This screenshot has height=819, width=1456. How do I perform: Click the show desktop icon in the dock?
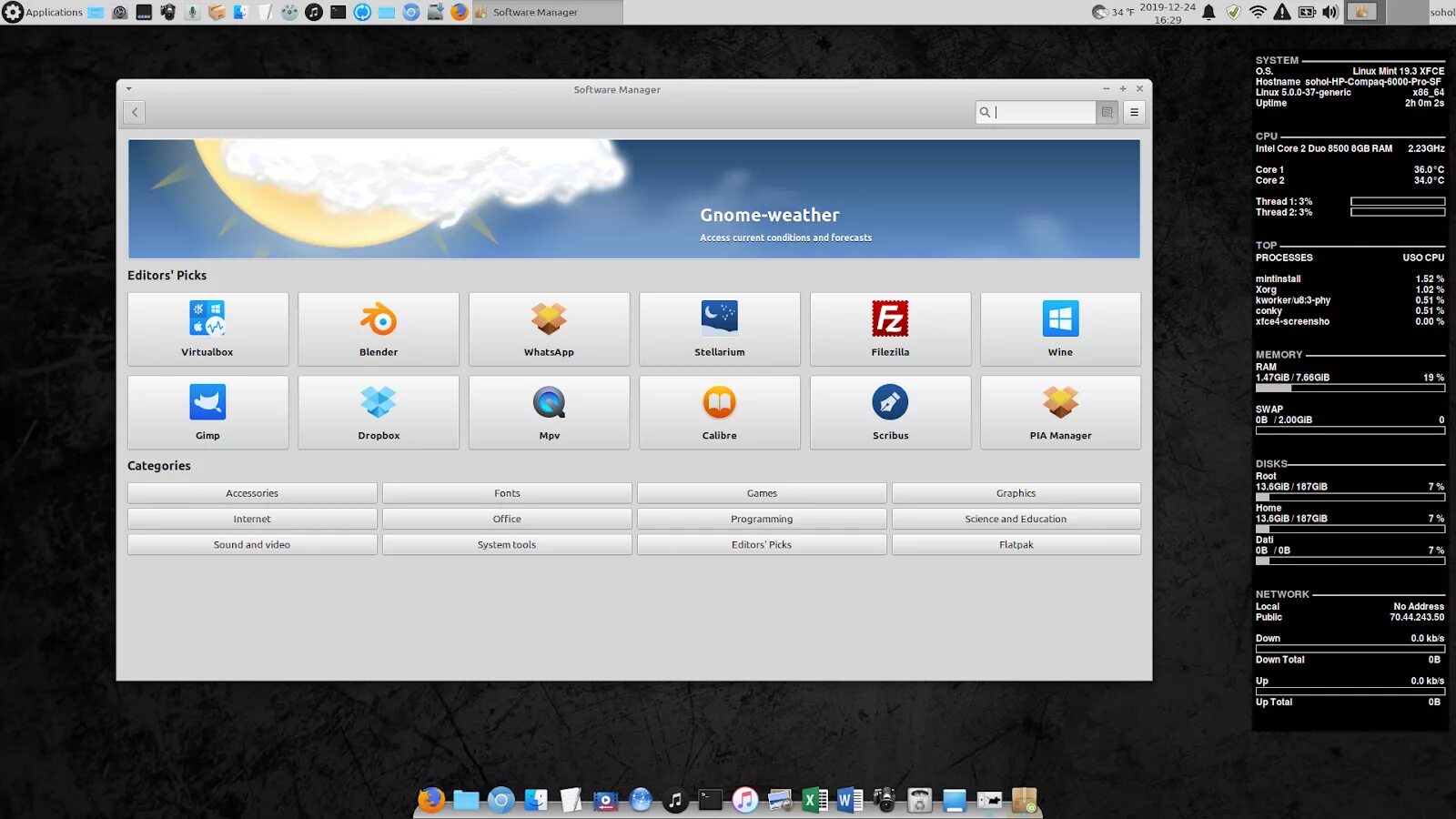pos(955,800)
